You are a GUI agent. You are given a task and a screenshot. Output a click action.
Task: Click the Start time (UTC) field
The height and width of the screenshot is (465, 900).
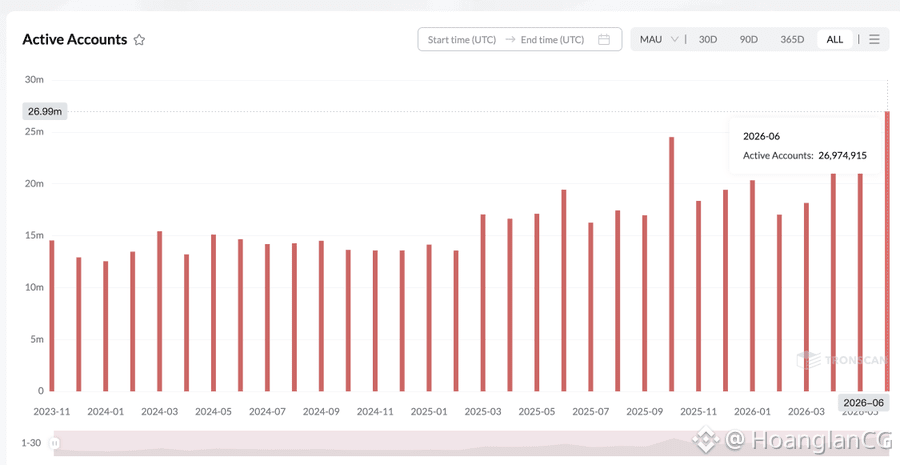(x=461, y=40)
